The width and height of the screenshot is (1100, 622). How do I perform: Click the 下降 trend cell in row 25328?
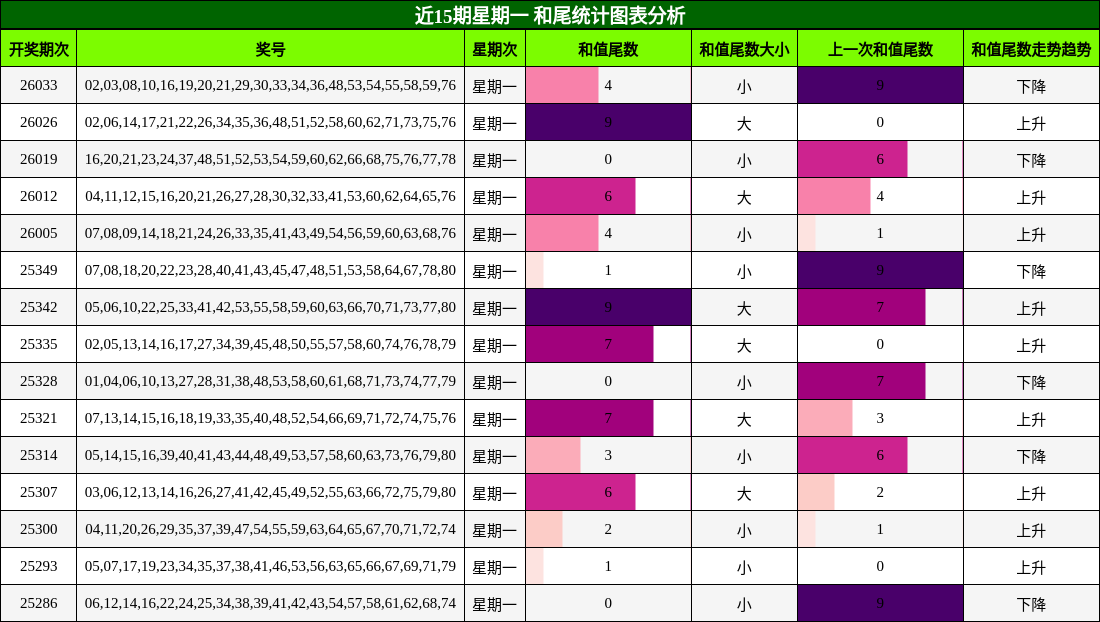pyautogui.click(x=1031, y=382)
